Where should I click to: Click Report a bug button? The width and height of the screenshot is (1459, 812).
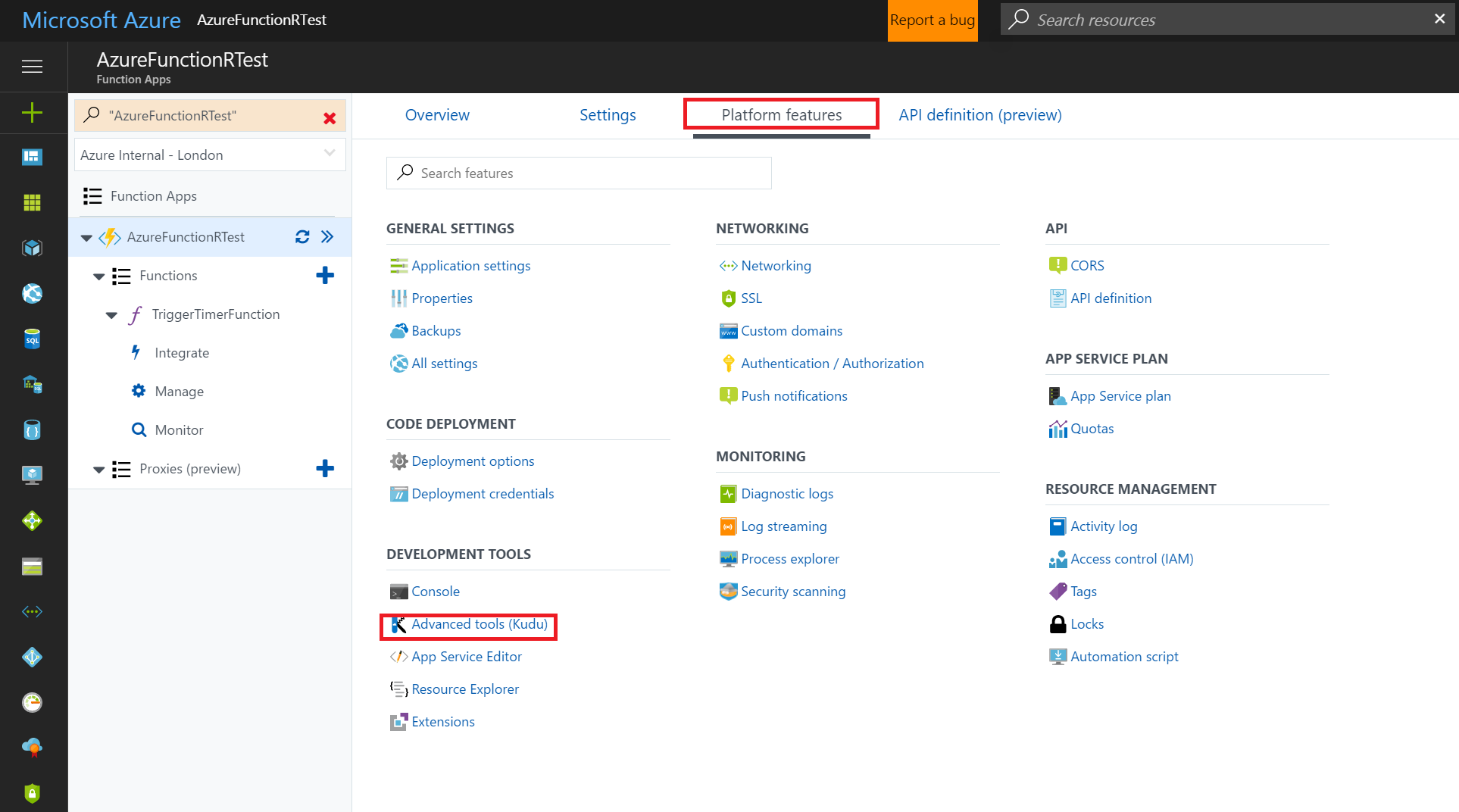coord(933,20)
